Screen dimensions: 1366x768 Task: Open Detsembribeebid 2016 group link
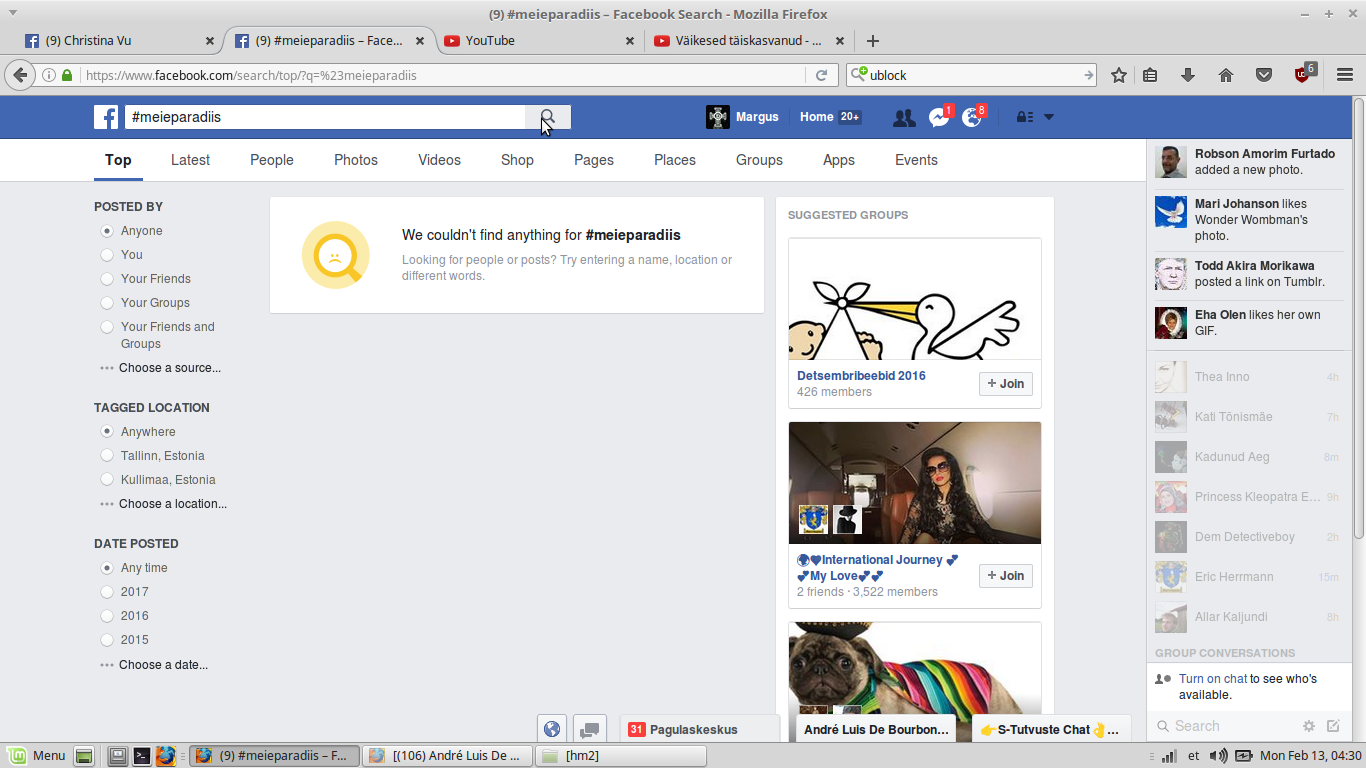point(861,376)
